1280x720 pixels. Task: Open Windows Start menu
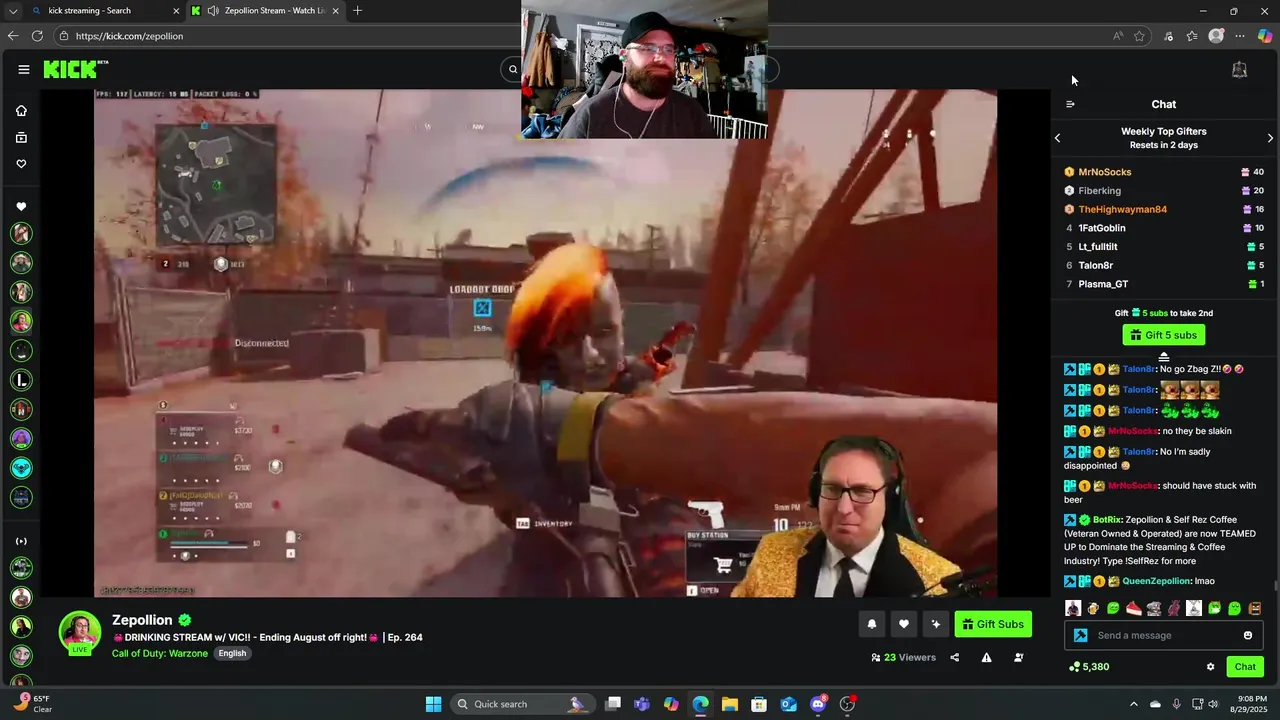click(x=433, y=704)
